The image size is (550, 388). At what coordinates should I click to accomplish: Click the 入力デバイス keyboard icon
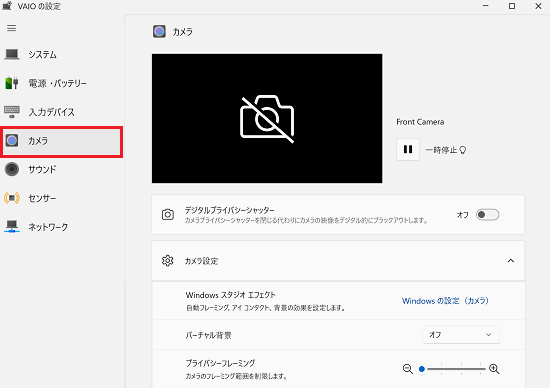[x=12, y=112]
